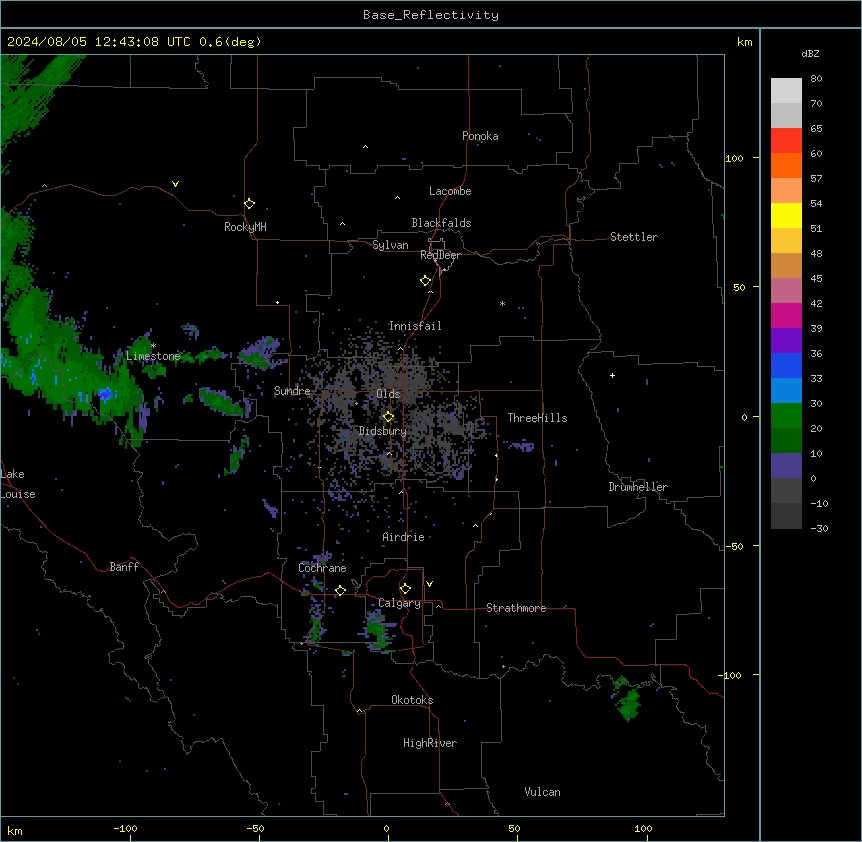
Task: Click the Innisfail city label
Action: point(415,326)
